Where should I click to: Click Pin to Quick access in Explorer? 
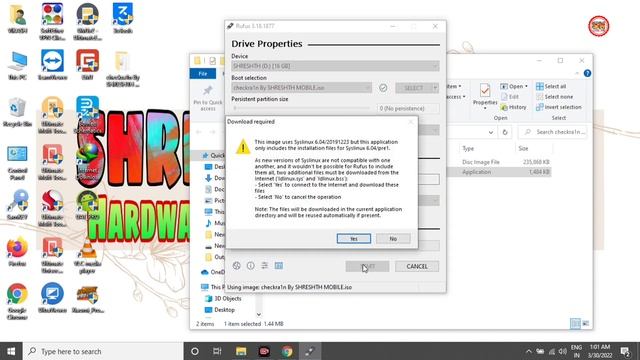pyautogui.click(x=208, y=98)
